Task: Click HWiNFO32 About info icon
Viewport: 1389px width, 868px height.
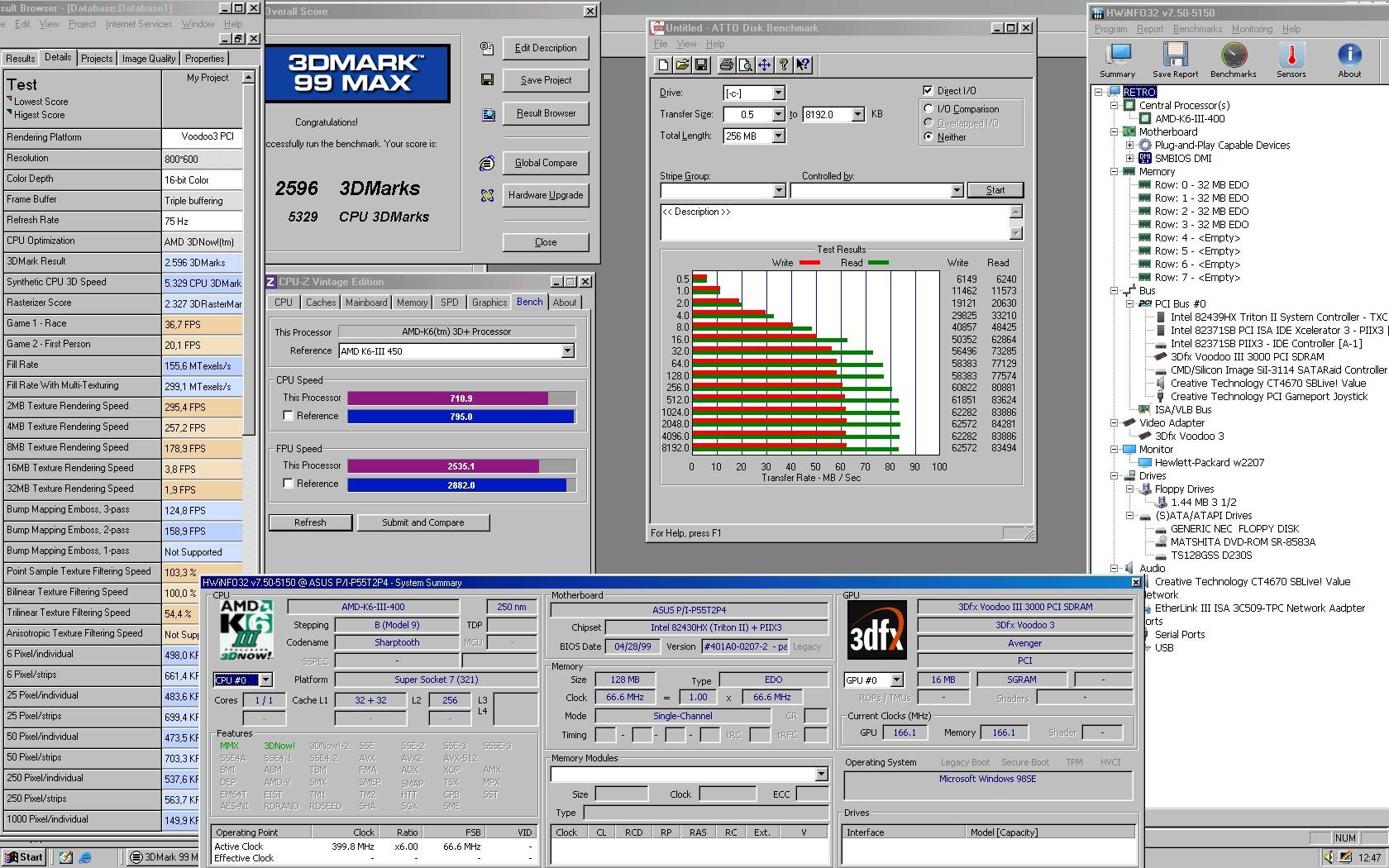Action: [x=1349, y=60]
